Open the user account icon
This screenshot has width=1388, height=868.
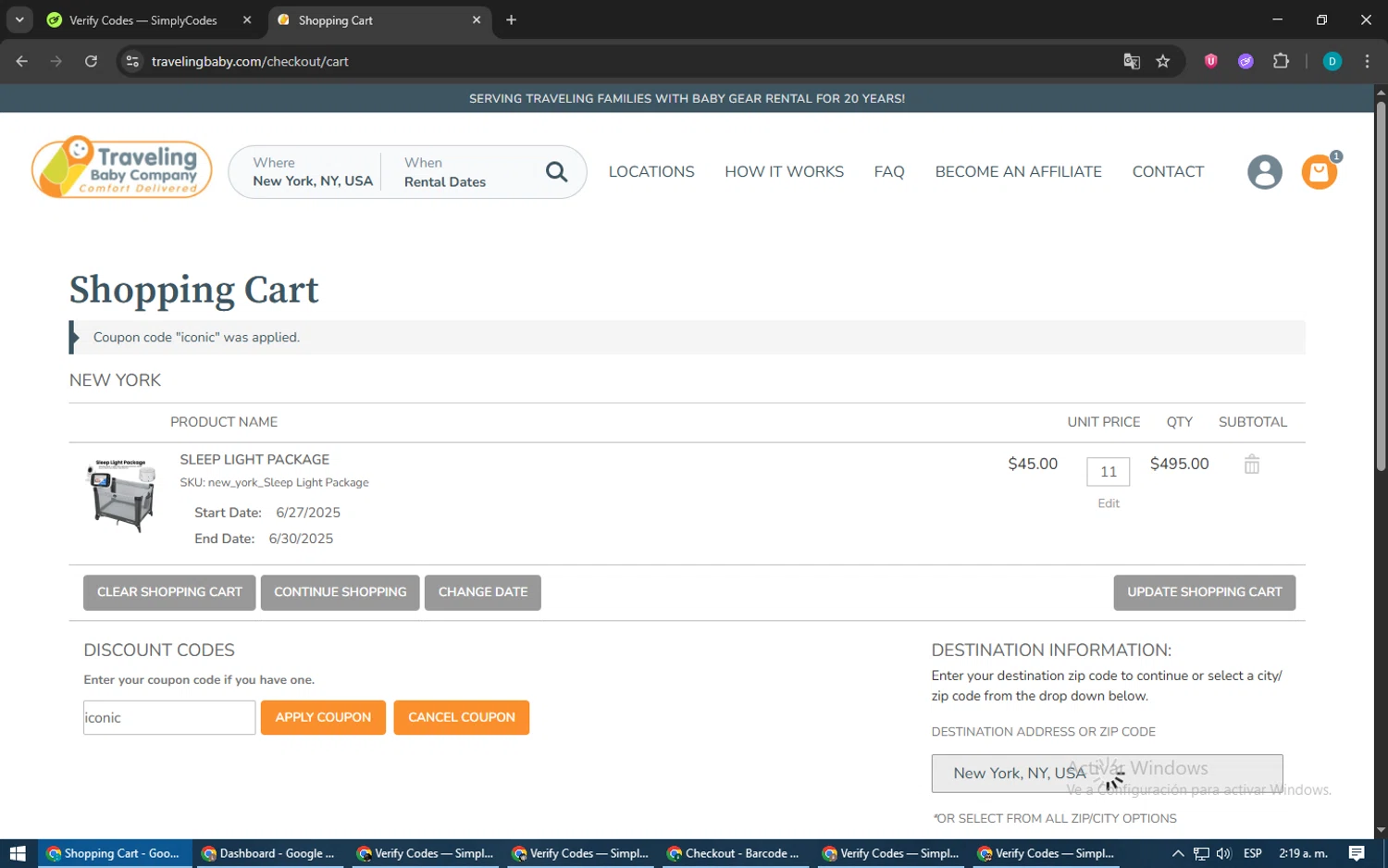coord(1264,172)
